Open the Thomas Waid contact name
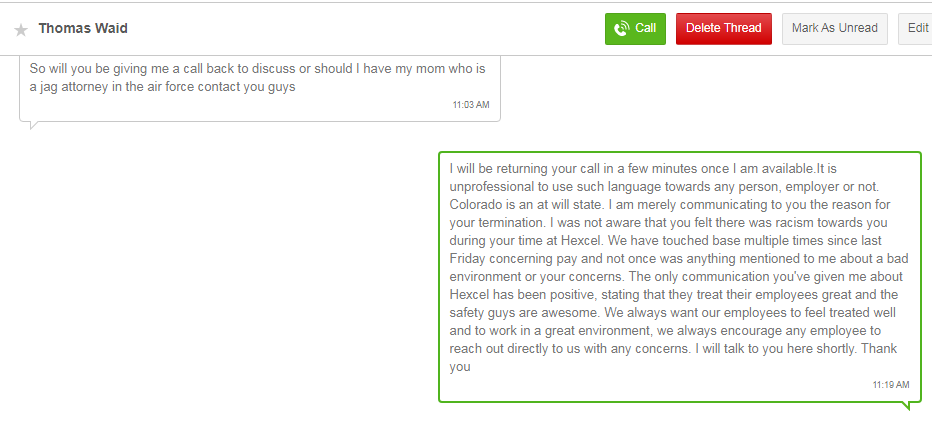Screen dimensions: 932x429 83,29
